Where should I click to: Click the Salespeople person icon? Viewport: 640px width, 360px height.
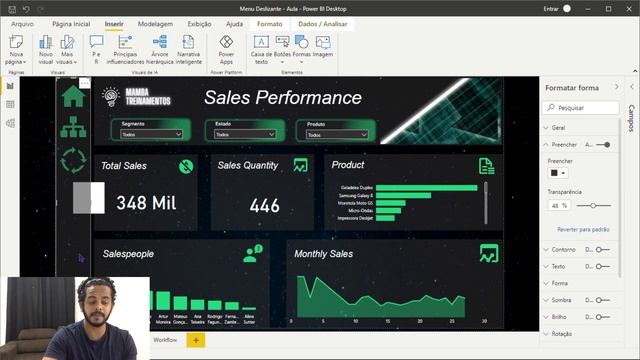(x=253, y=253)
